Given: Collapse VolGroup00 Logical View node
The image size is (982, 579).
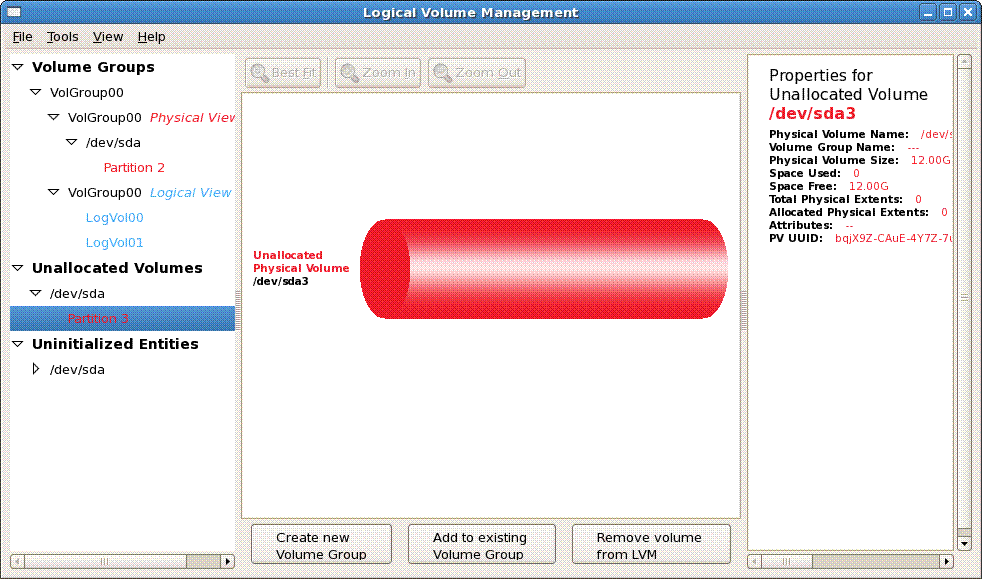Looking at the screenshot, I should pyautogui.click(x=54, y=192).
